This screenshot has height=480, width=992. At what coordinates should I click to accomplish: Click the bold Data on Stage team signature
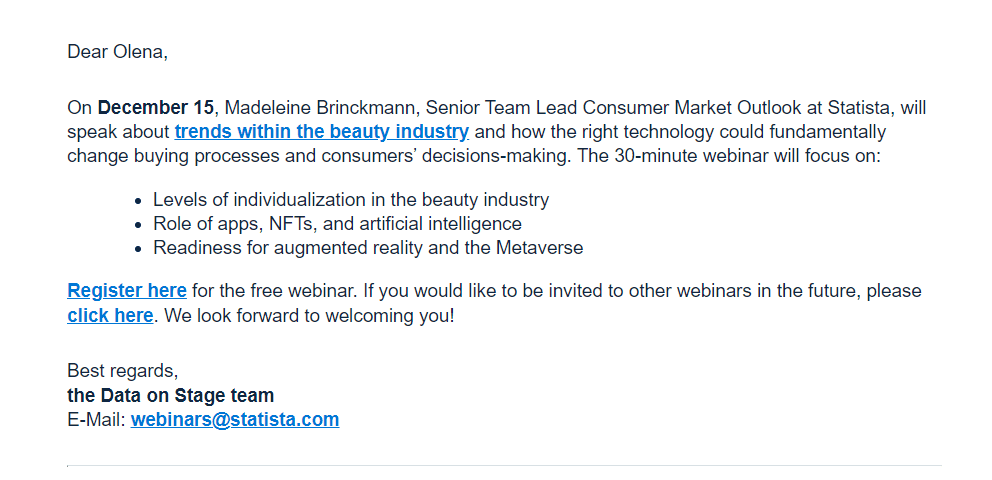(x=170, y=396)
